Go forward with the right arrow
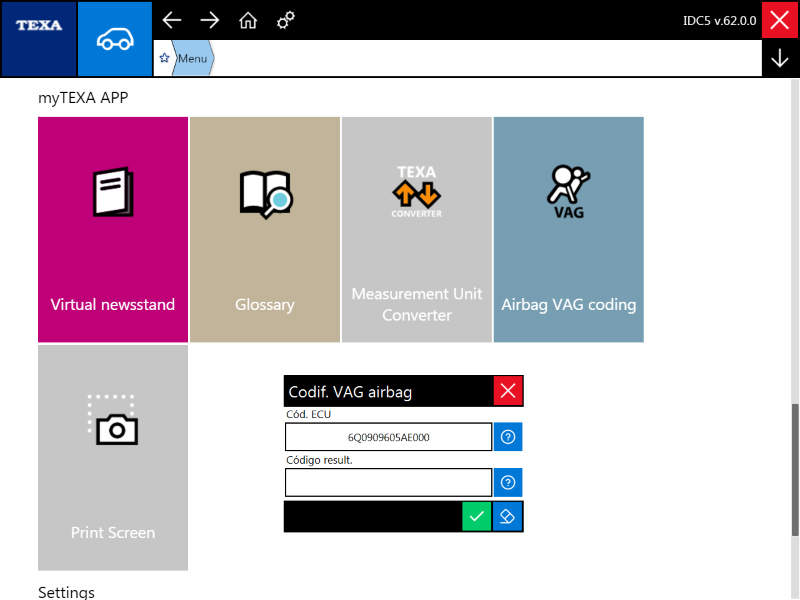 [209, 20]
